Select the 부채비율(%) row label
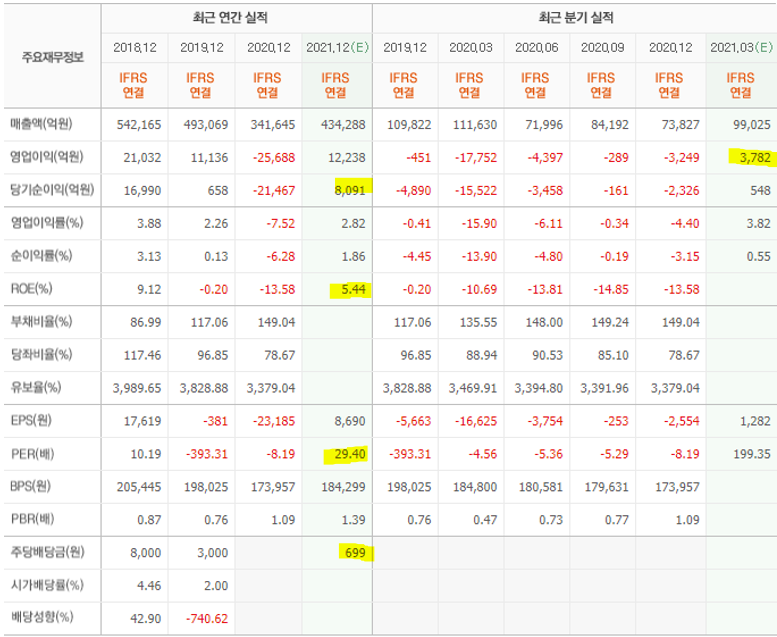The image size is (777, 637). tap(42, 322)
